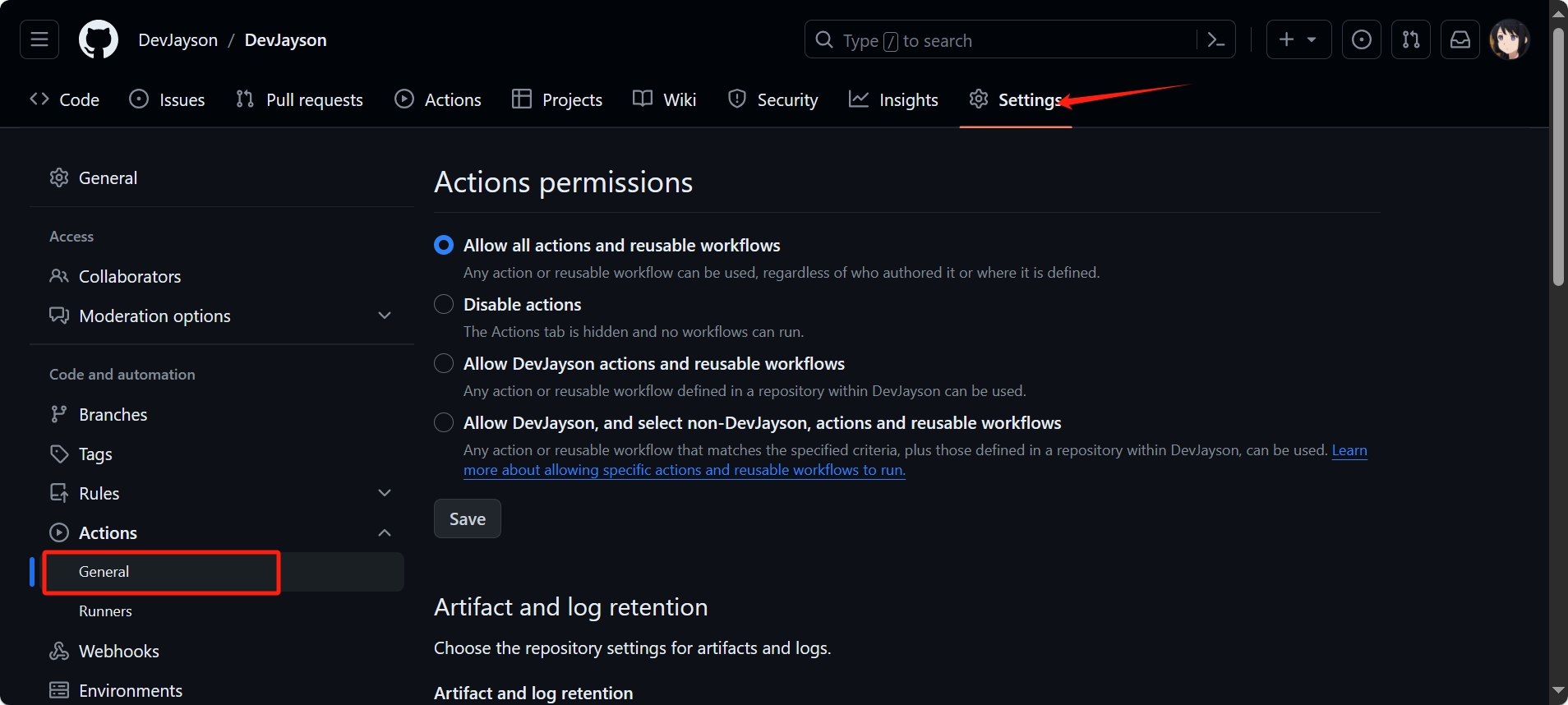Open the command palette icon
The height and width of the screenshot is (705, 1568).
coord(1216,39)
